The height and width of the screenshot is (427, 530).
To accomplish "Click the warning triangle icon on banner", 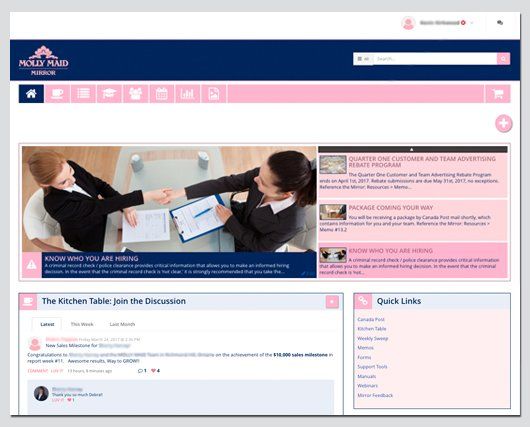I will (x=31, y=265).
